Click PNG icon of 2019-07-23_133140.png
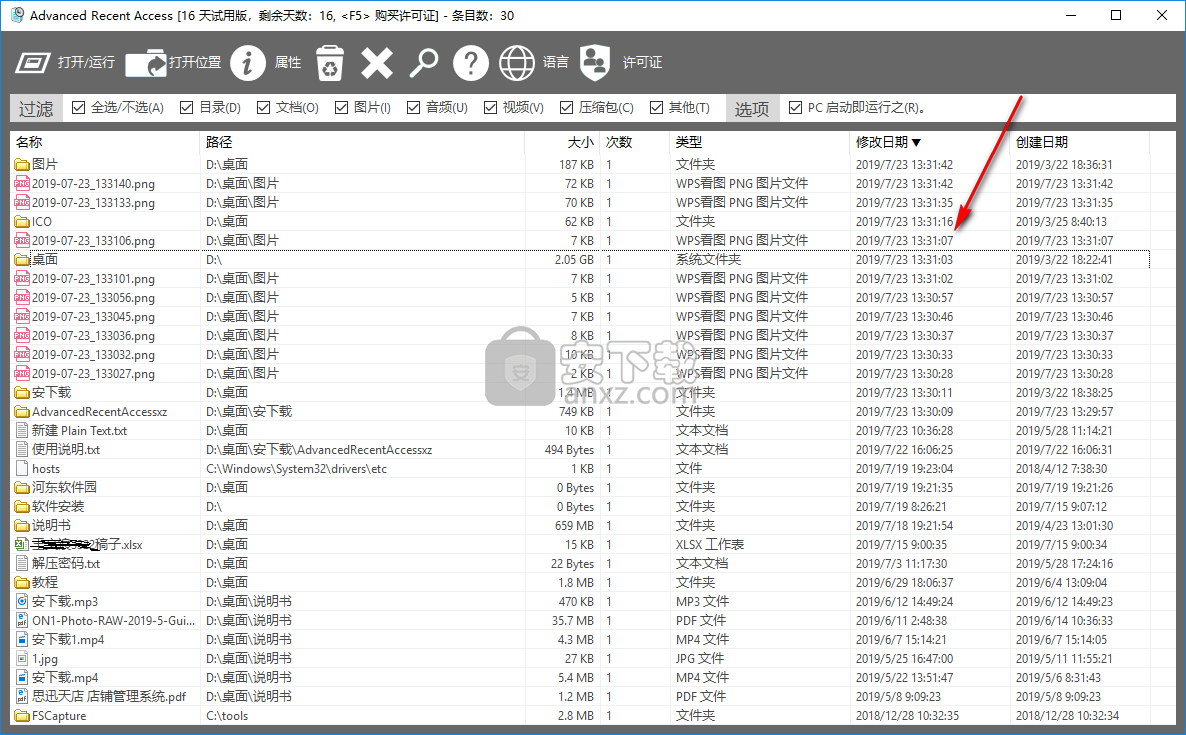 (22, 183)
